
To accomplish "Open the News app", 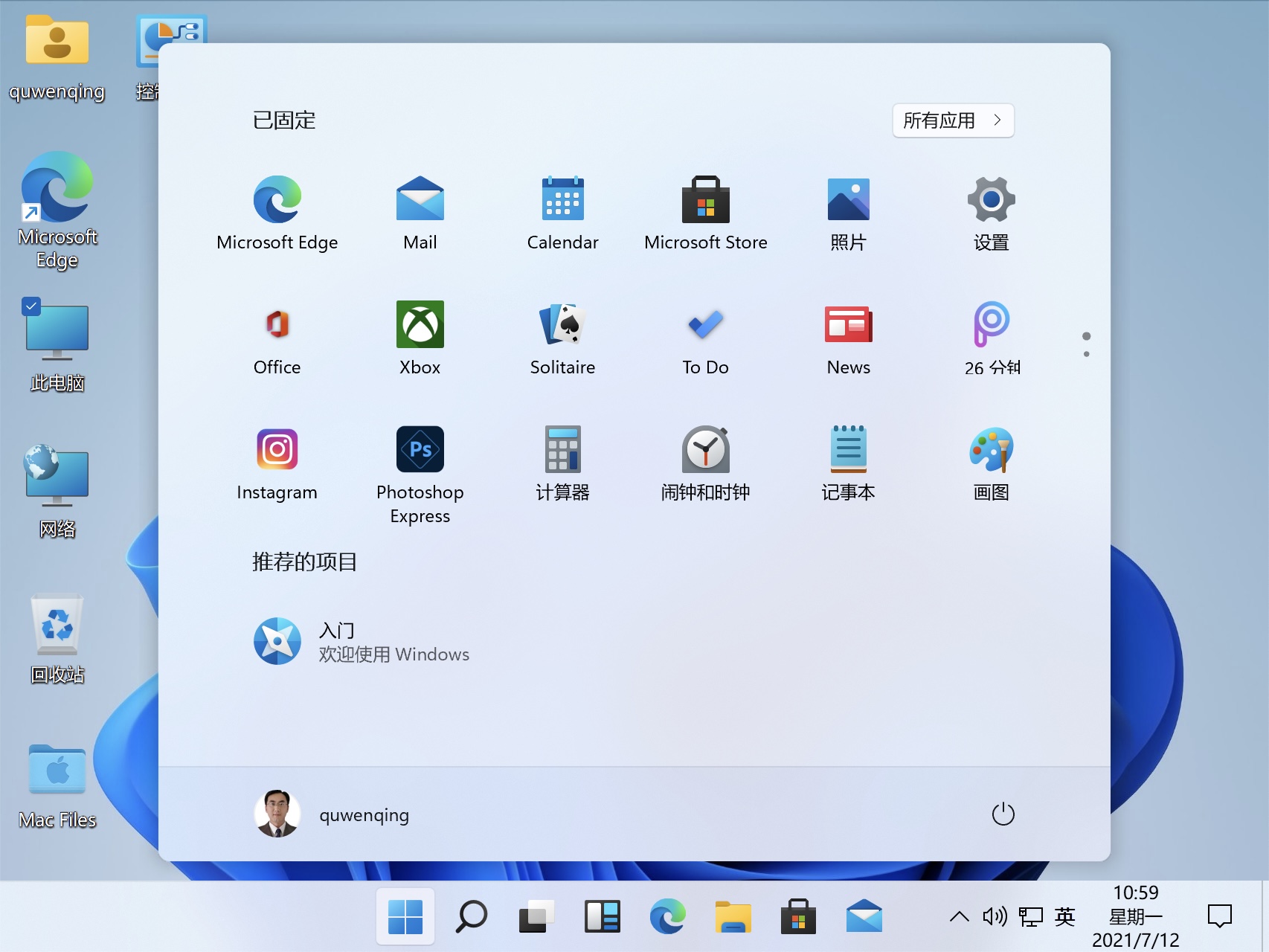I will click(848, 338).
